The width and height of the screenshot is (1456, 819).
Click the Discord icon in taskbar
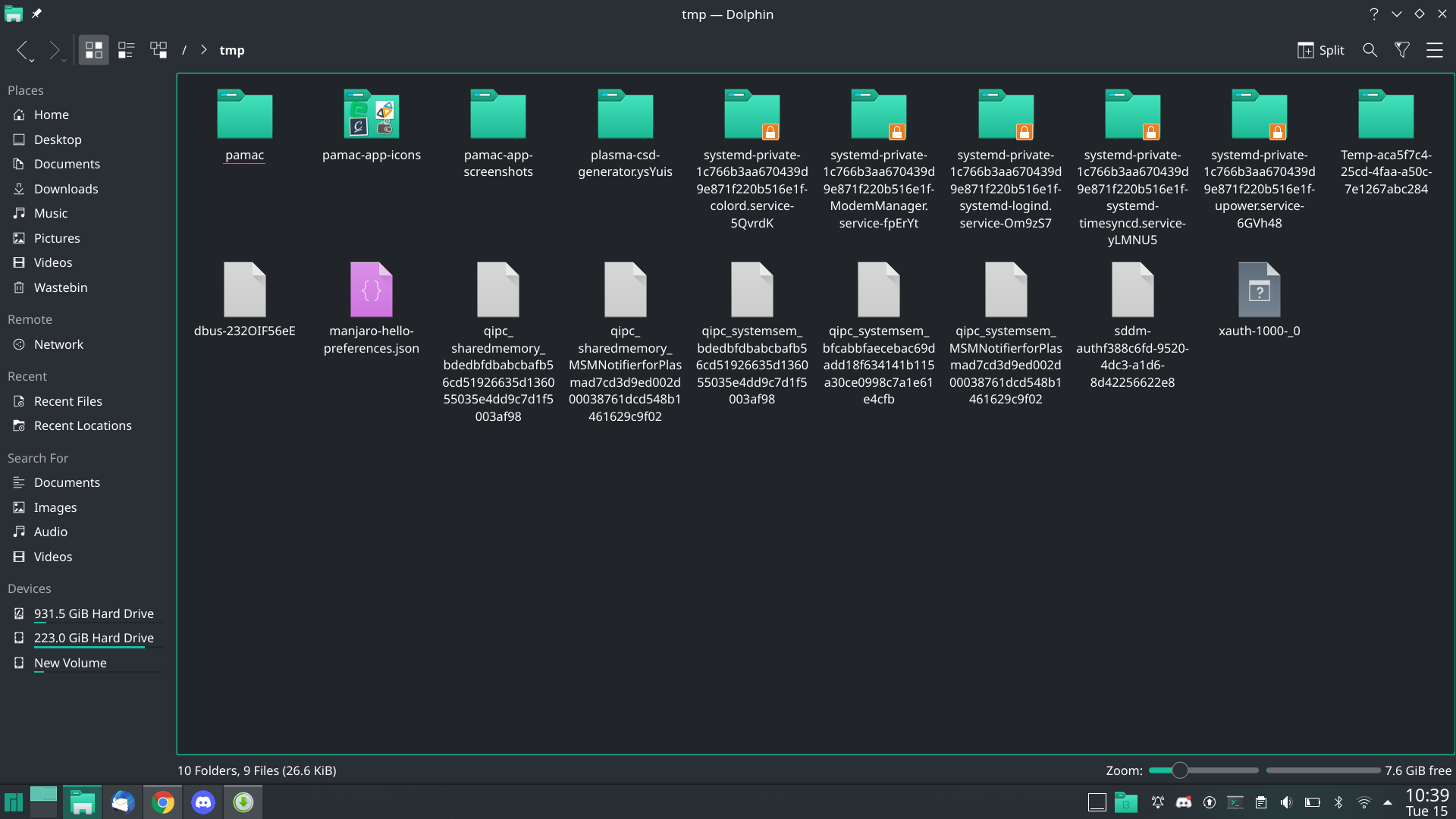(x=203, y=801)
